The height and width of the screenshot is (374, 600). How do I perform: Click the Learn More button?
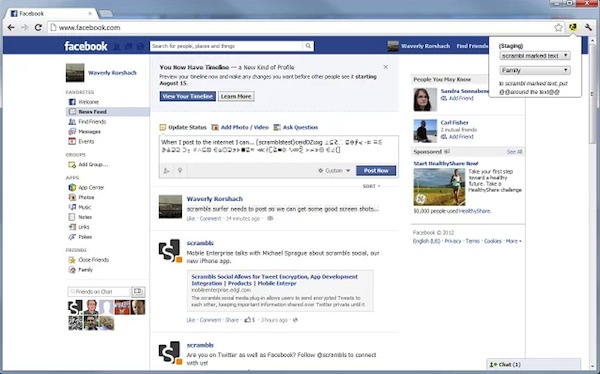[236, 96]
